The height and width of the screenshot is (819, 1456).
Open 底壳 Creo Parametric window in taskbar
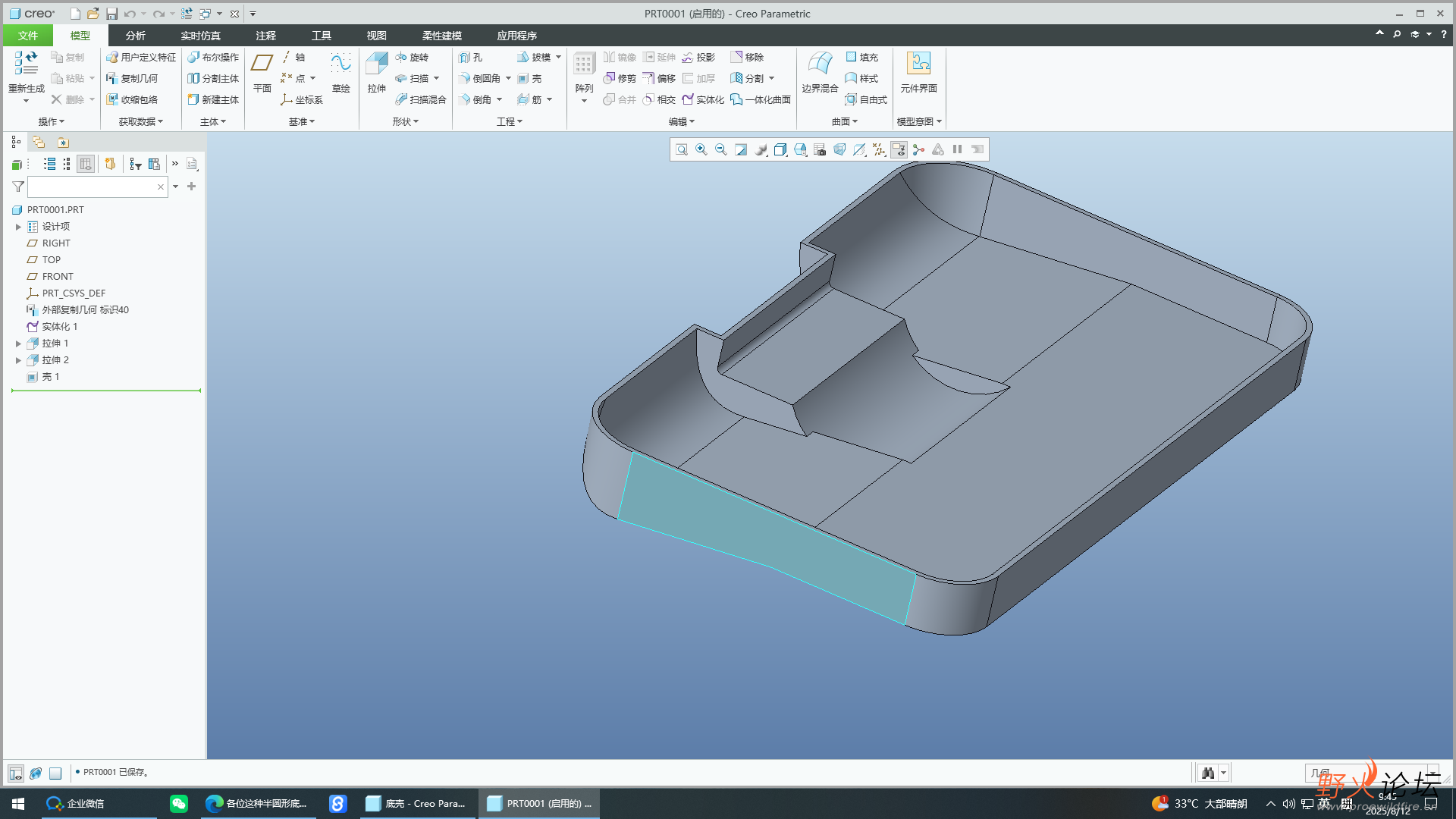pyautogui.click(x=417, y=804)
